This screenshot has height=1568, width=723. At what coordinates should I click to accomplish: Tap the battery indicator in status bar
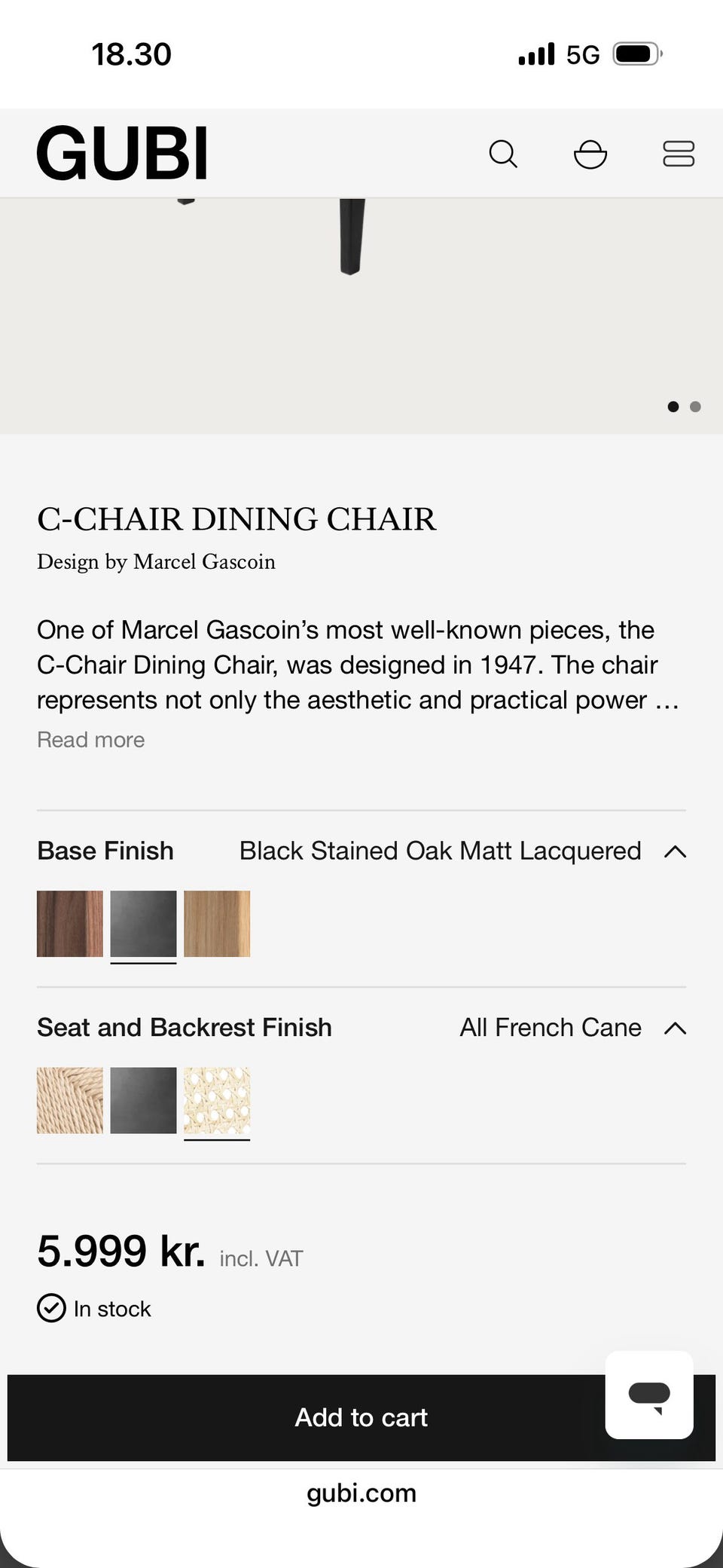638,54
